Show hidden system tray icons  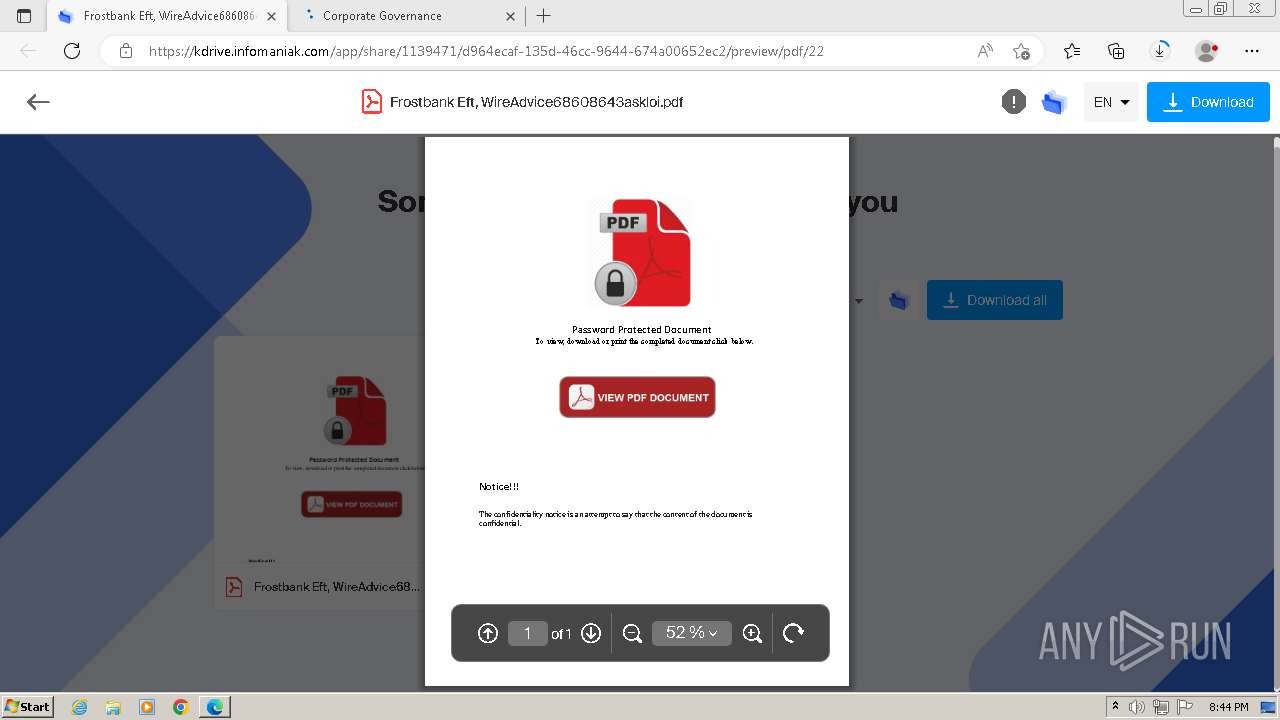[1115, 707]
